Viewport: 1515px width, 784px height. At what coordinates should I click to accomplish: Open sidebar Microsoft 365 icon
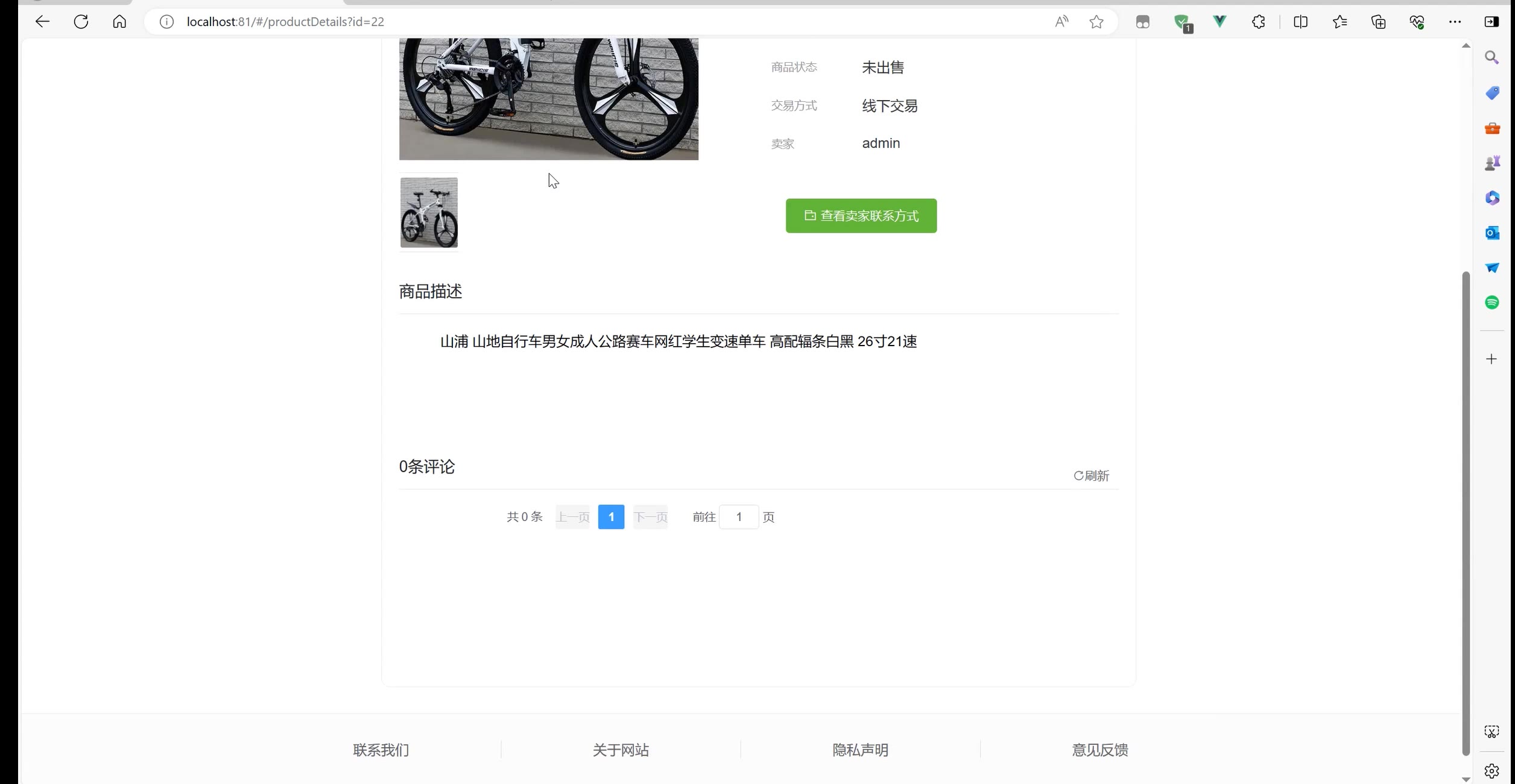[1492, 198]
